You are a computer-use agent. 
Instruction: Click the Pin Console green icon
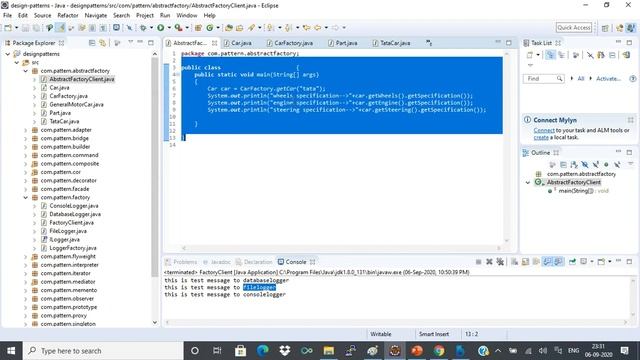pyautogui.click(x=572, y=262)
